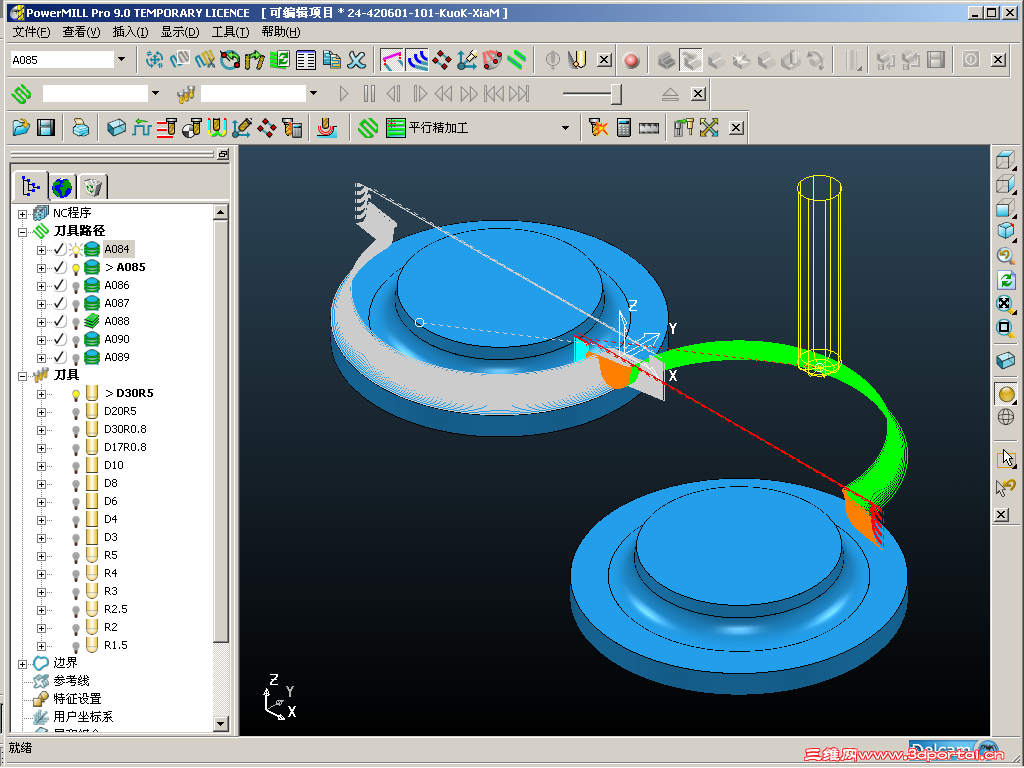Viewport: 1024px width, 768px height.
Task: Toggle the checkbox for toolpath A084
Action: pyautogui.click(x=59, y=249)
